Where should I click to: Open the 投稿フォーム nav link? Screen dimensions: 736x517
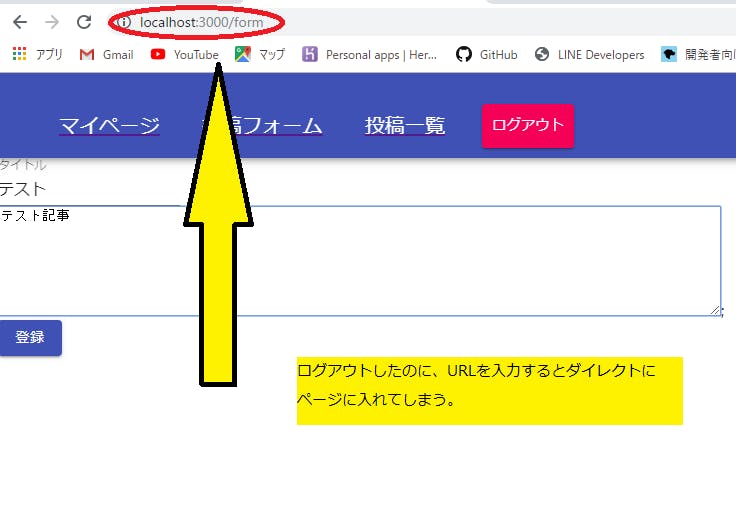(x=261, y=125)
